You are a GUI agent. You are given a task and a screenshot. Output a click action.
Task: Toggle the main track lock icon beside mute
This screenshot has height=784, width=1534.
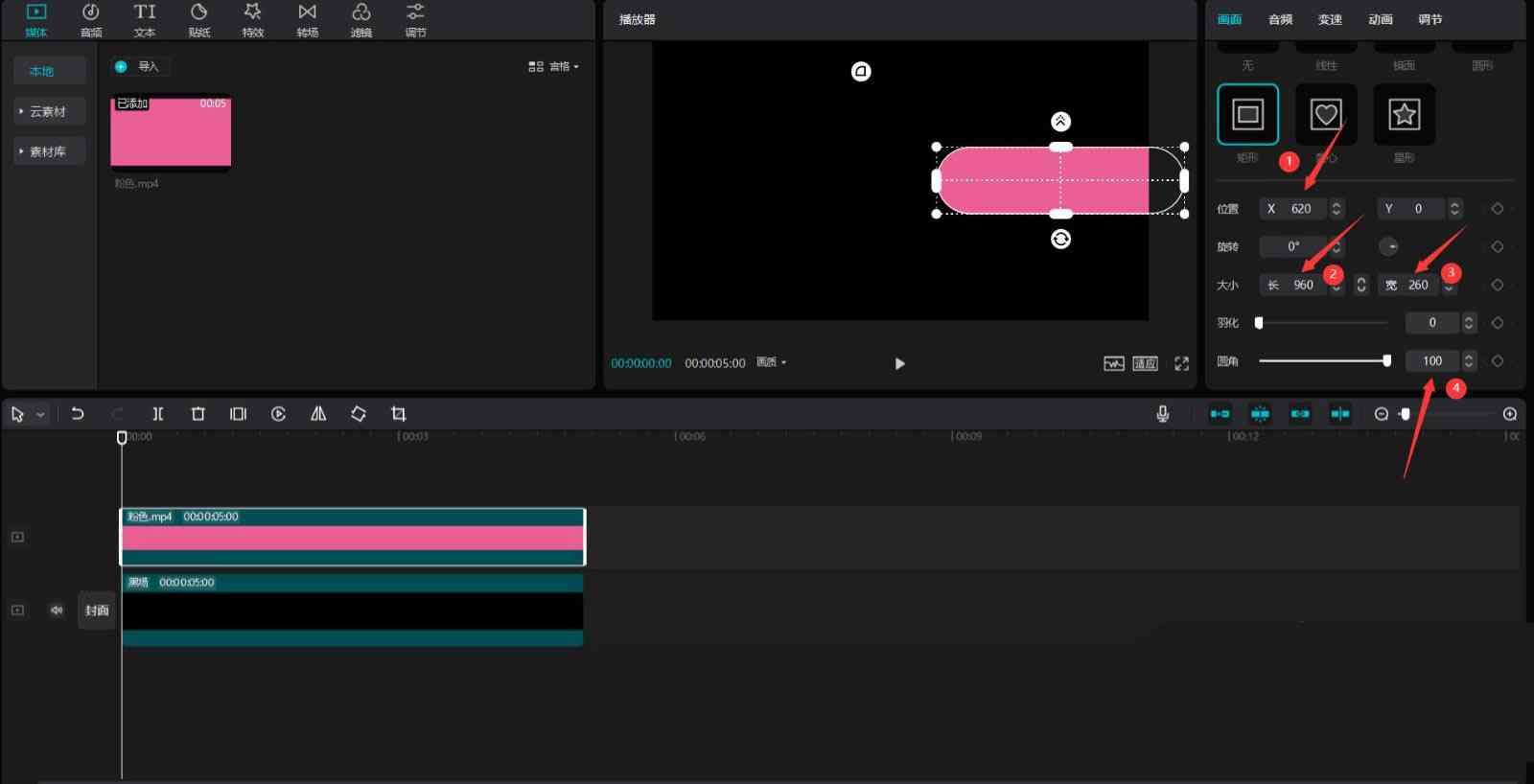click(x=17, y=610)
